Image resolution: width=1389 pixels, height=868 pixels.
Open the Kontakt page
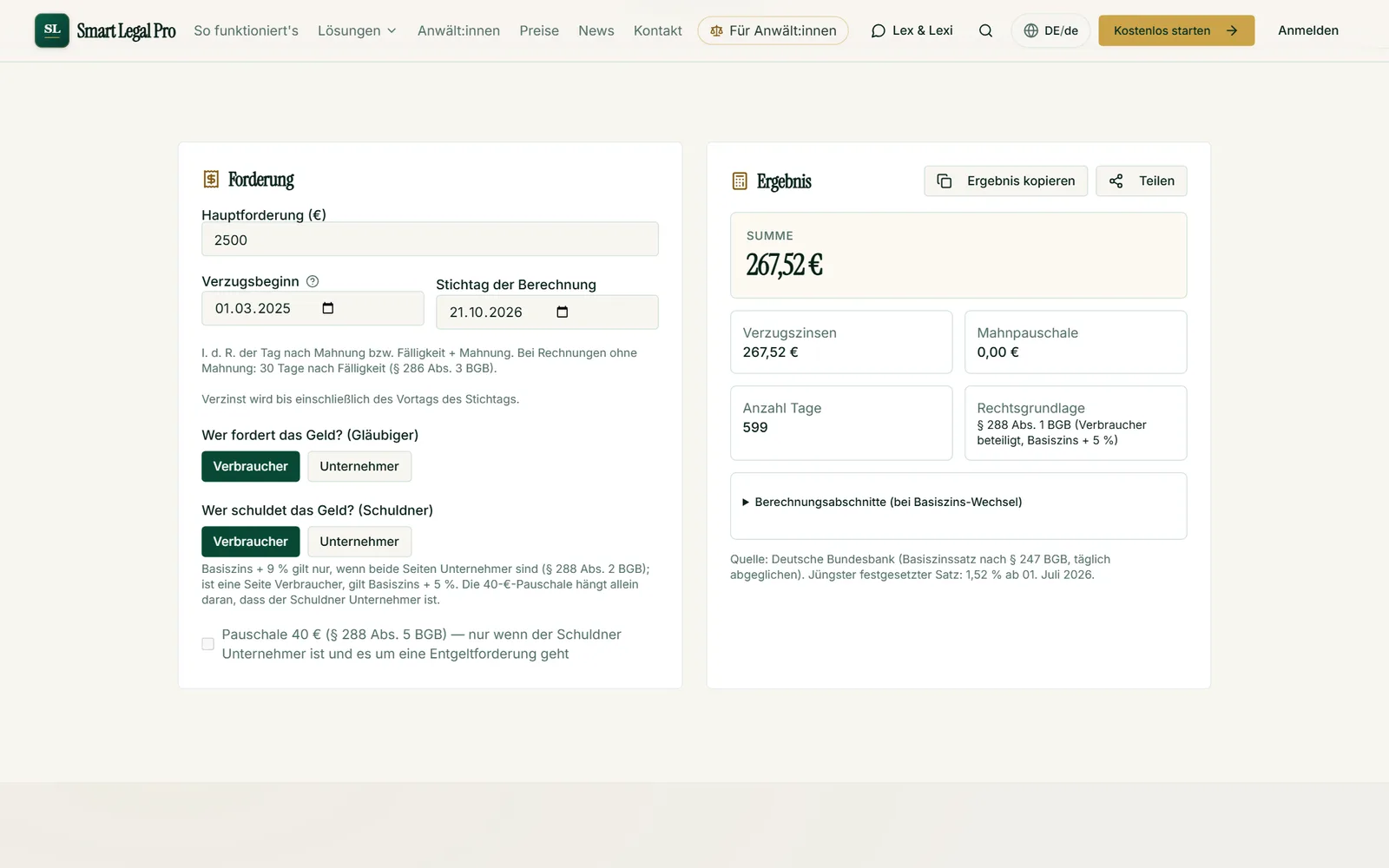pos(658,30)
